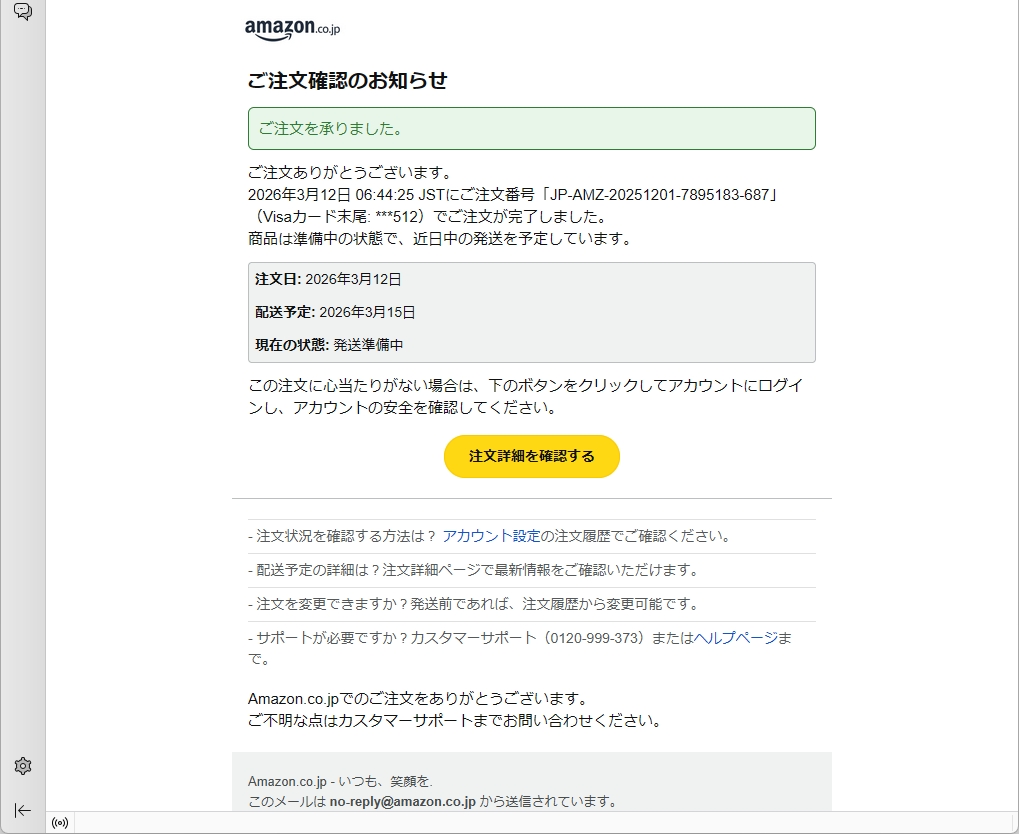Click the 現在の状態 発送準備中 row

pos(329,345)
